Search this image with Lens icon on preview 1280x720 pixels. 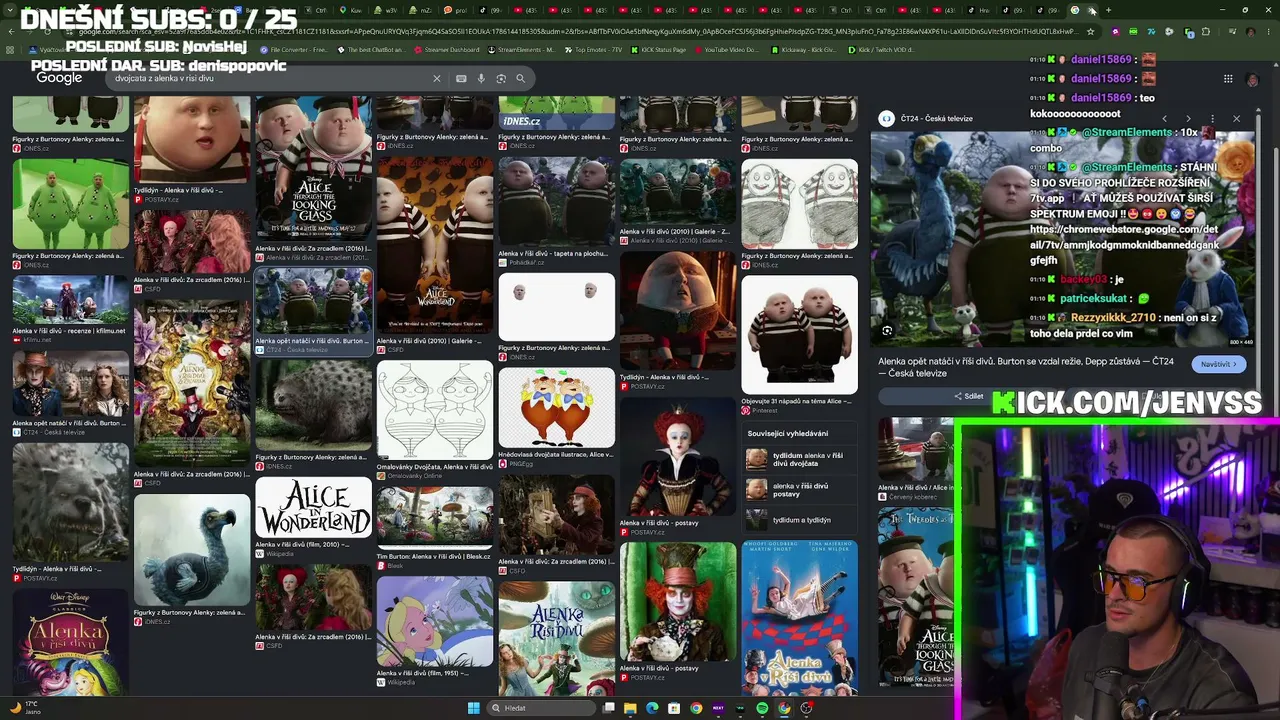tap(887, 330)
